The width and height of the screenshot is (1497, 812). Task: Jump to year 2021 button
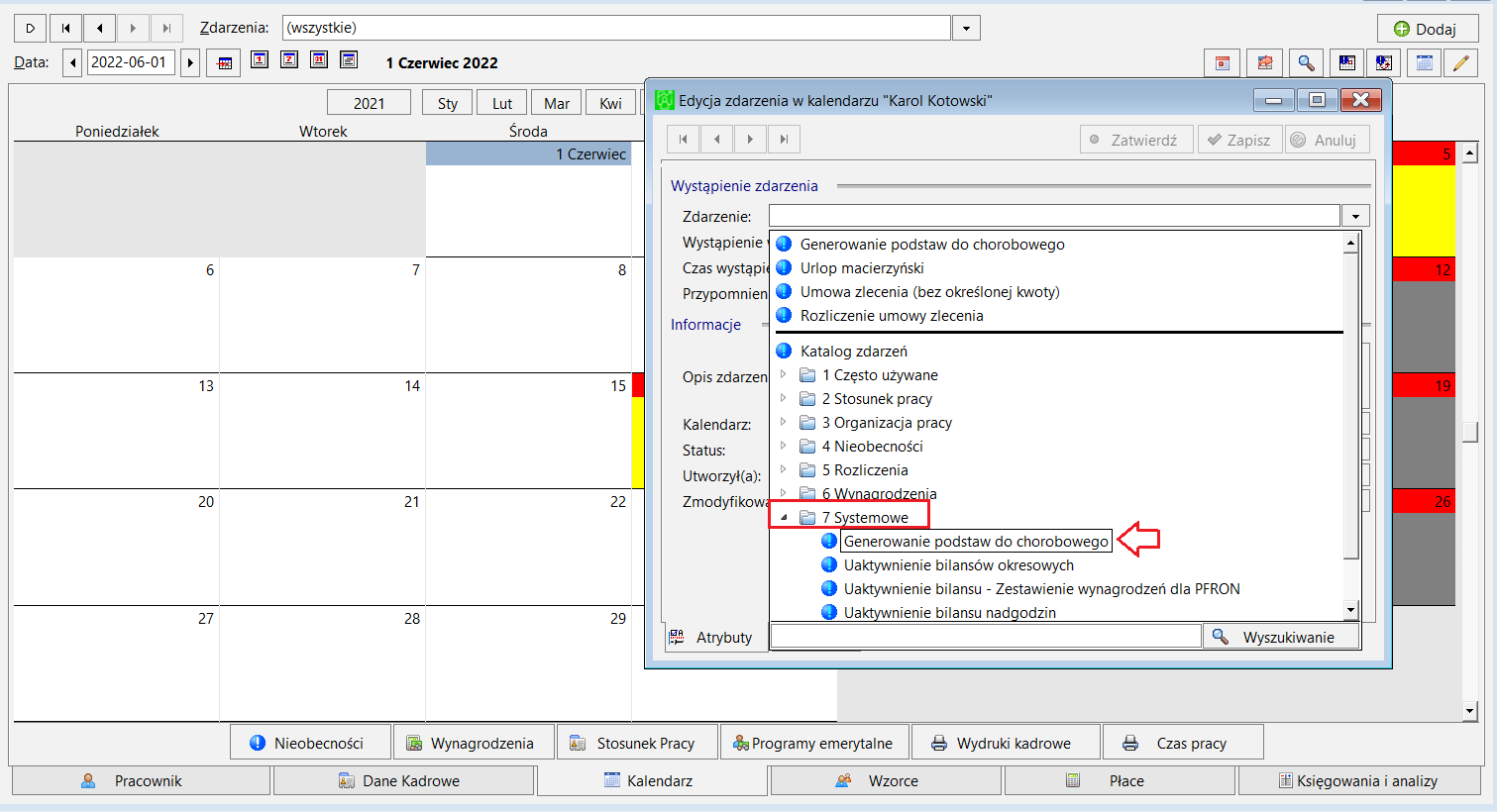pos(370,103)
